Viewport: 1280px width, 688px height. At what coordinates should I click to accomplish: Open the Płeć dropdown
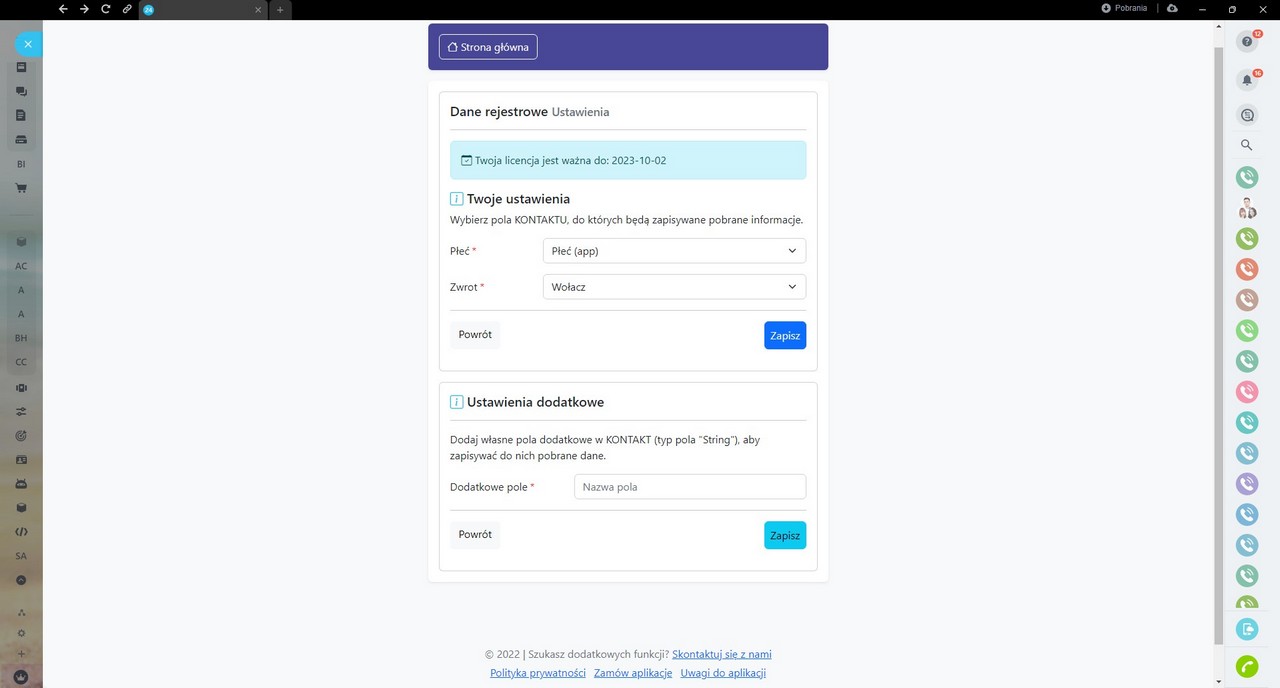click(x=674, y=251)
